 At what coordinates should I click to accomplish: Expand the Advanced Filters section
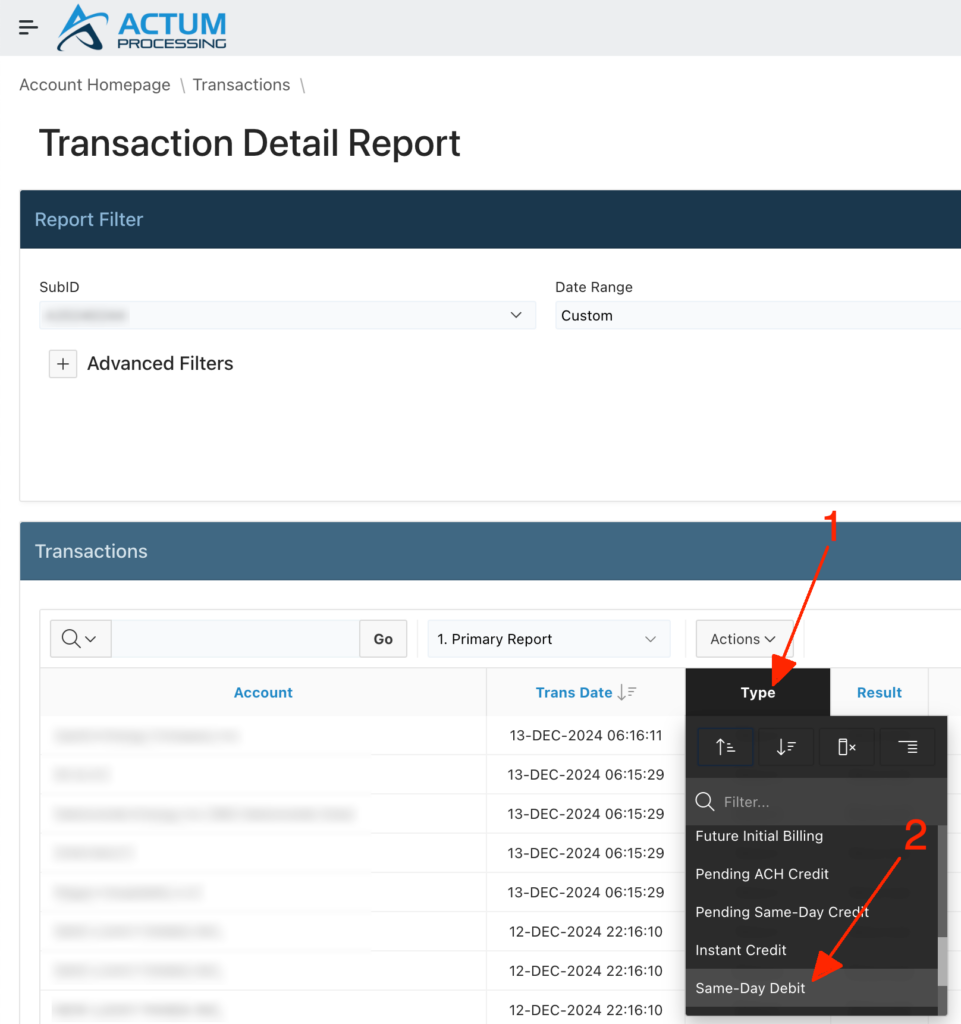click(x=63, y=363)
